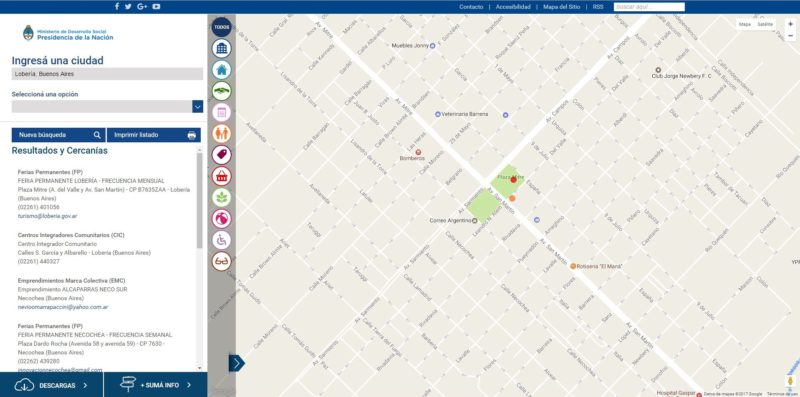Open Mapa del Sitio in the top menu
This screenshot has width=800, height=397.
click(x=561, y=7)
